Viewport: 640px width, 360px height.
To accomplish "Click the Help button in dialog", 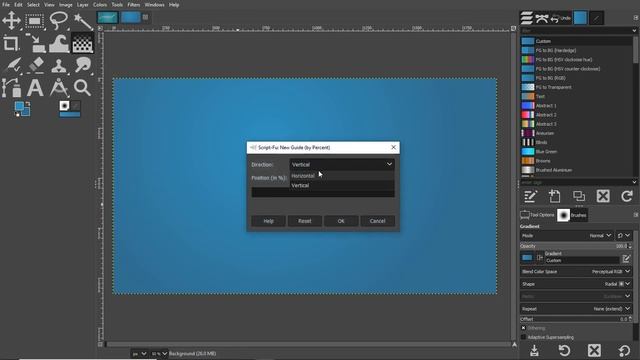I will 268,221.
